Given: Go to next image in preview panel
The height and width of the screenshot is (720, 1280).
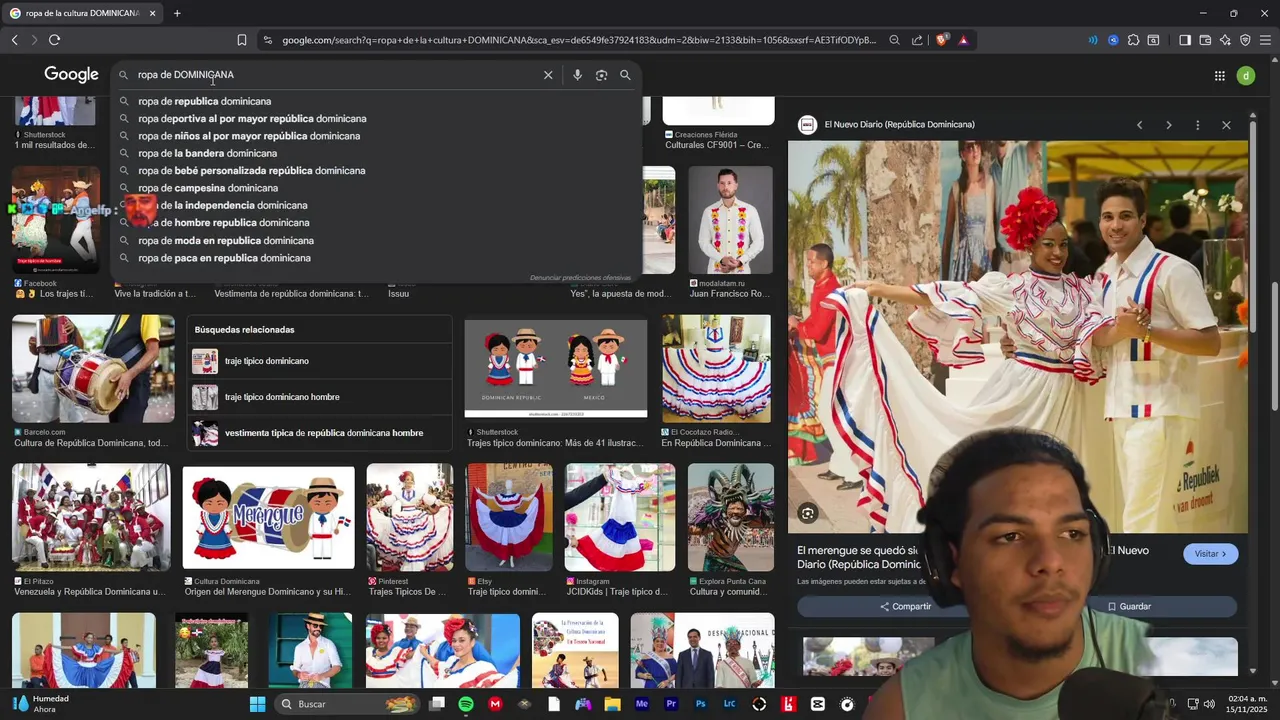Looking at the screenshot, I should pyautogui.click(x=1168, y=125).
